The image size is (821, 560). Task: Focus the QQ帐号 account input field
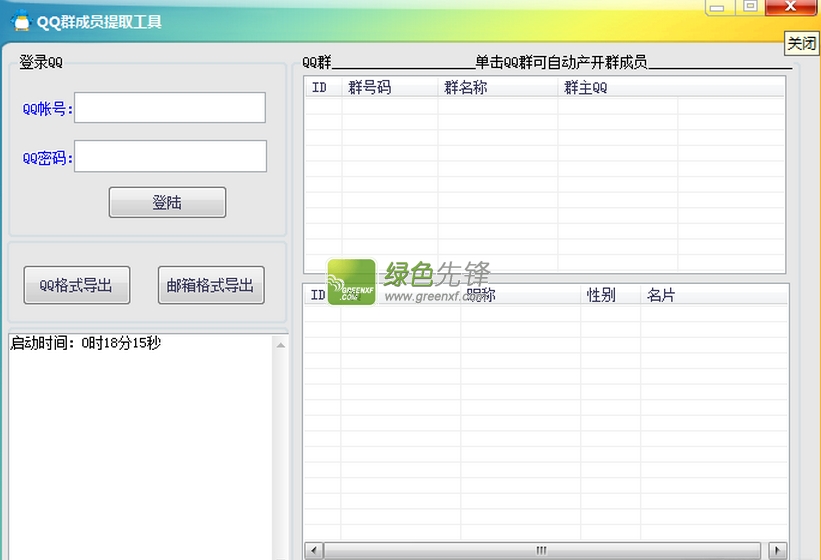[x=170, y=108]
